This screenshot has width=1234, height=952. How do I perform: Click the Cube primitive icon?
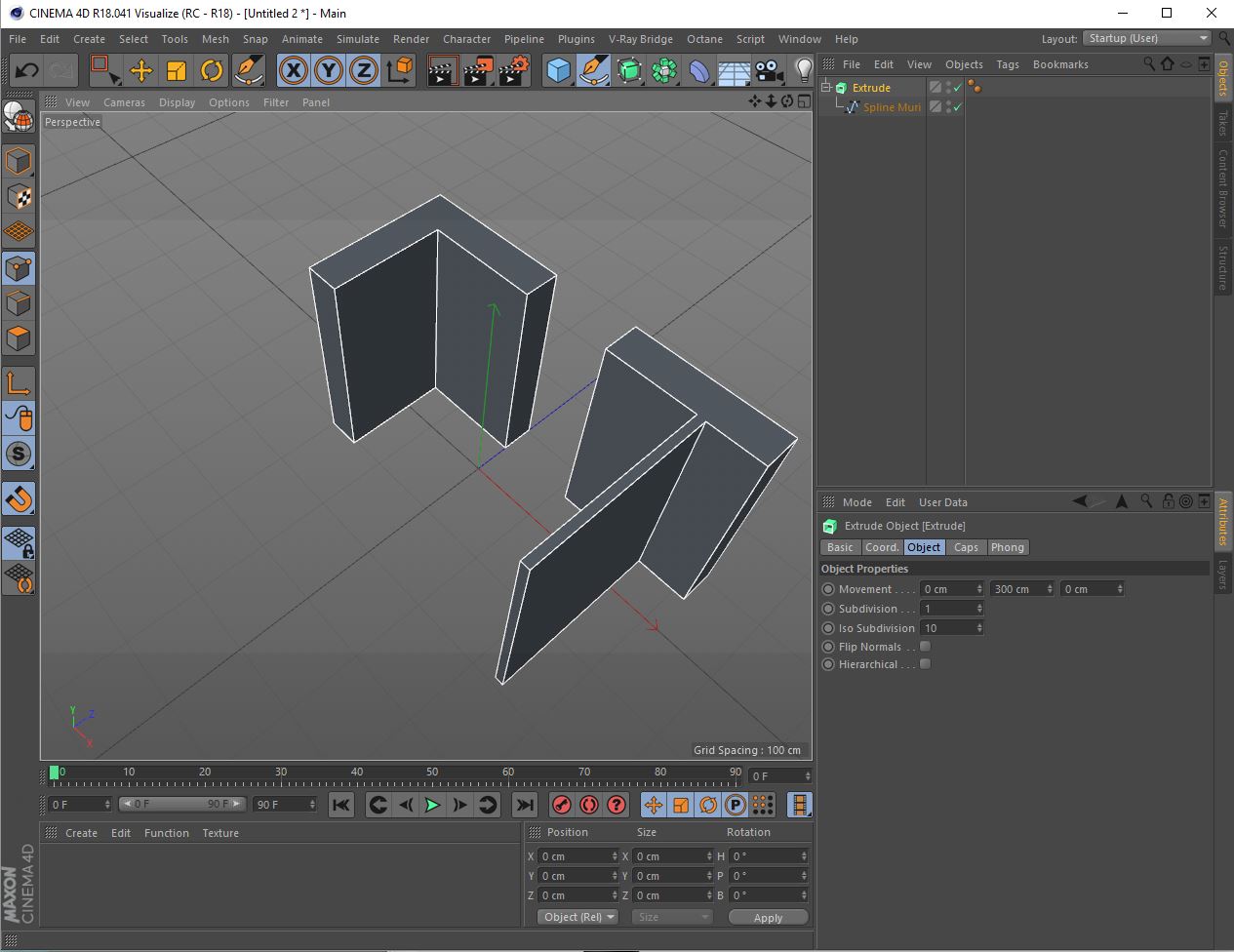[558, 70]
